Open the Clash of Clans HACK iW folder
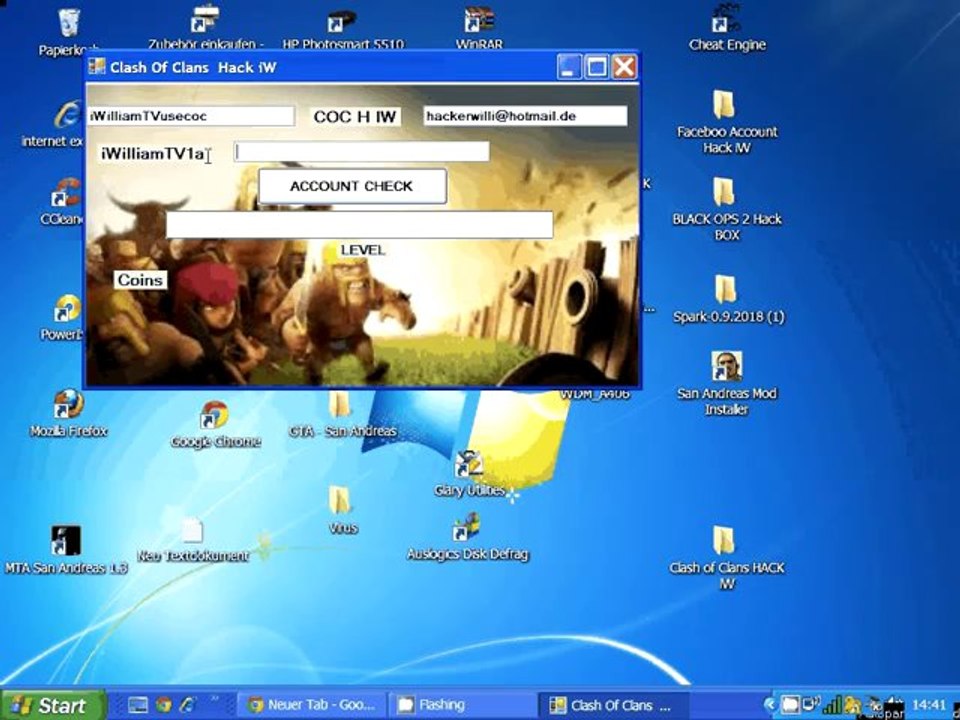The image size is (960, 720). [x=724, y=541]
